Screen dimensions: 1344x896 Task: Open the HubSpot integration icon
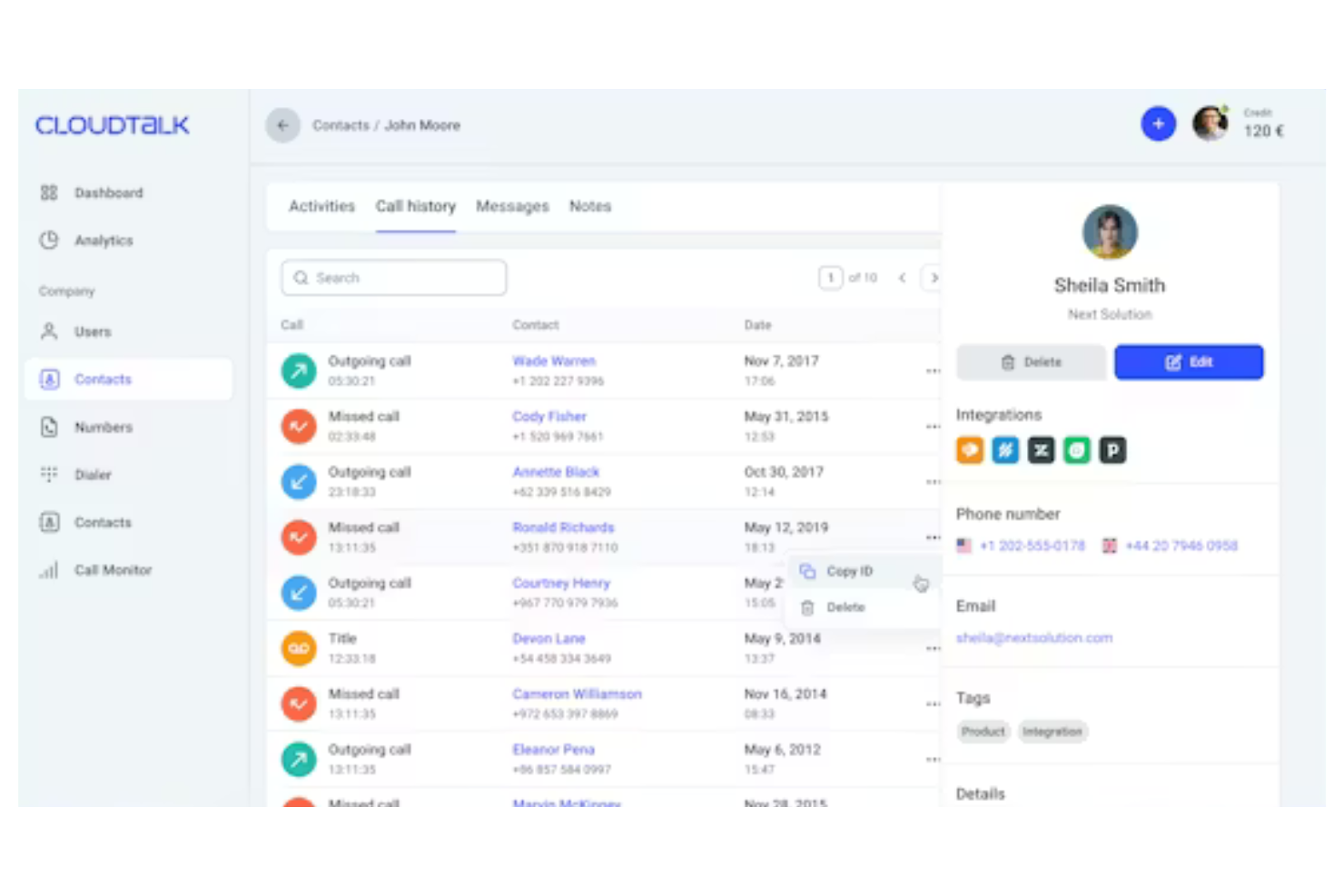click(x=969, y=449)
